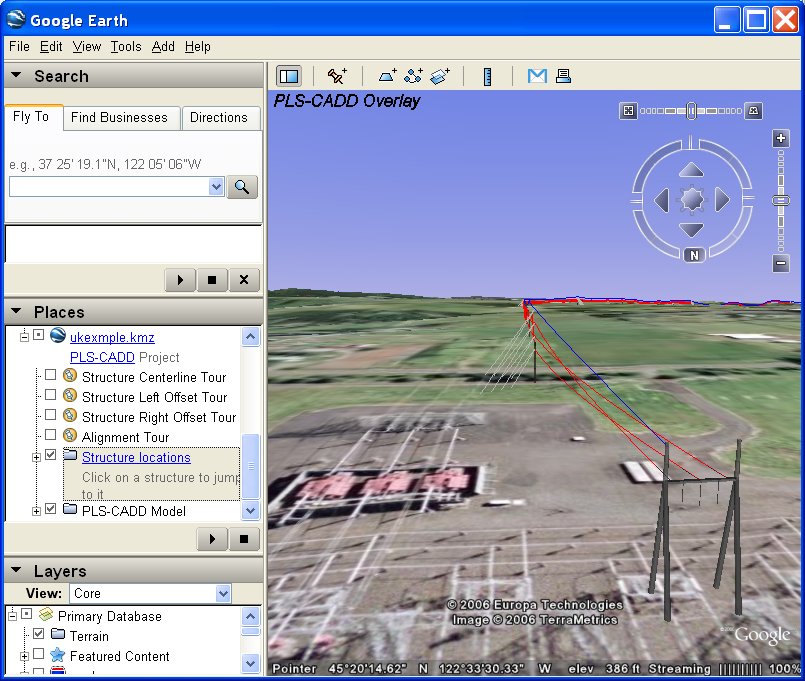This screenshot has width=805, height=681.
Task: Open the Add menu
Action: 163,47
